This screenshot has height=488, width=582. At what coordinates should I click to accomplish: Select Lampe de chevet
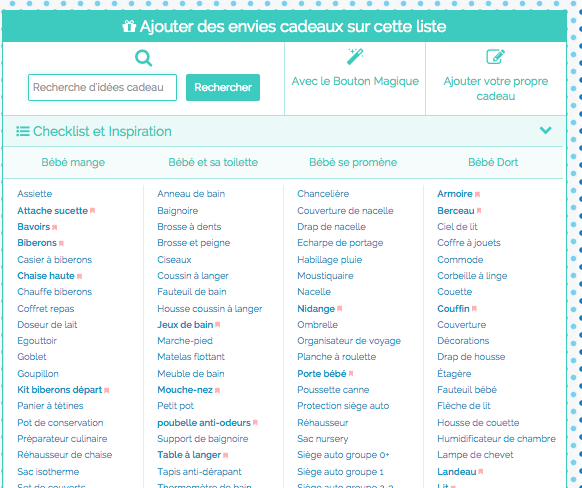pos(475,455)
